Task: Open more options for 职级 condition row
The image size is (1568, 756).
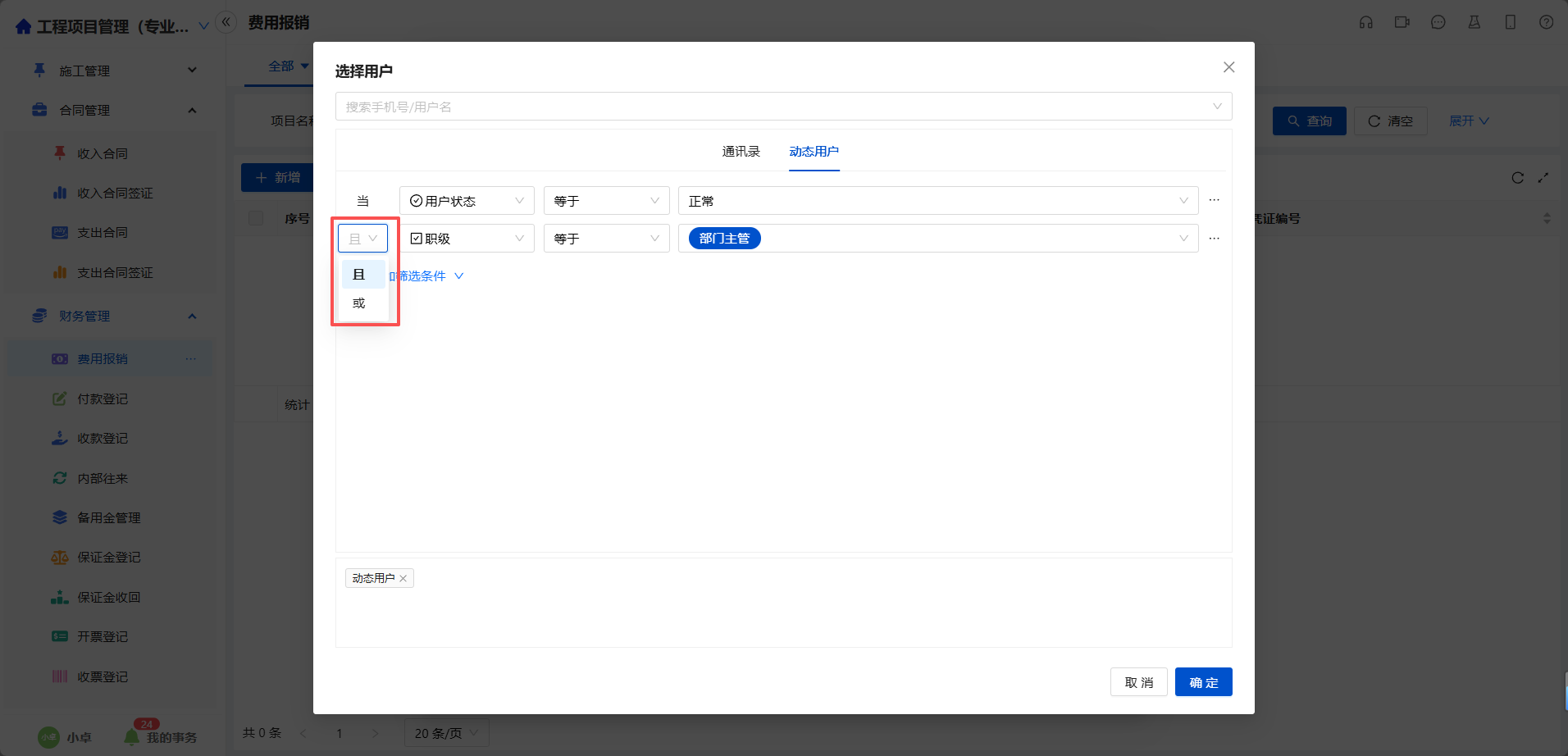Action: (x=1214, y=239)
